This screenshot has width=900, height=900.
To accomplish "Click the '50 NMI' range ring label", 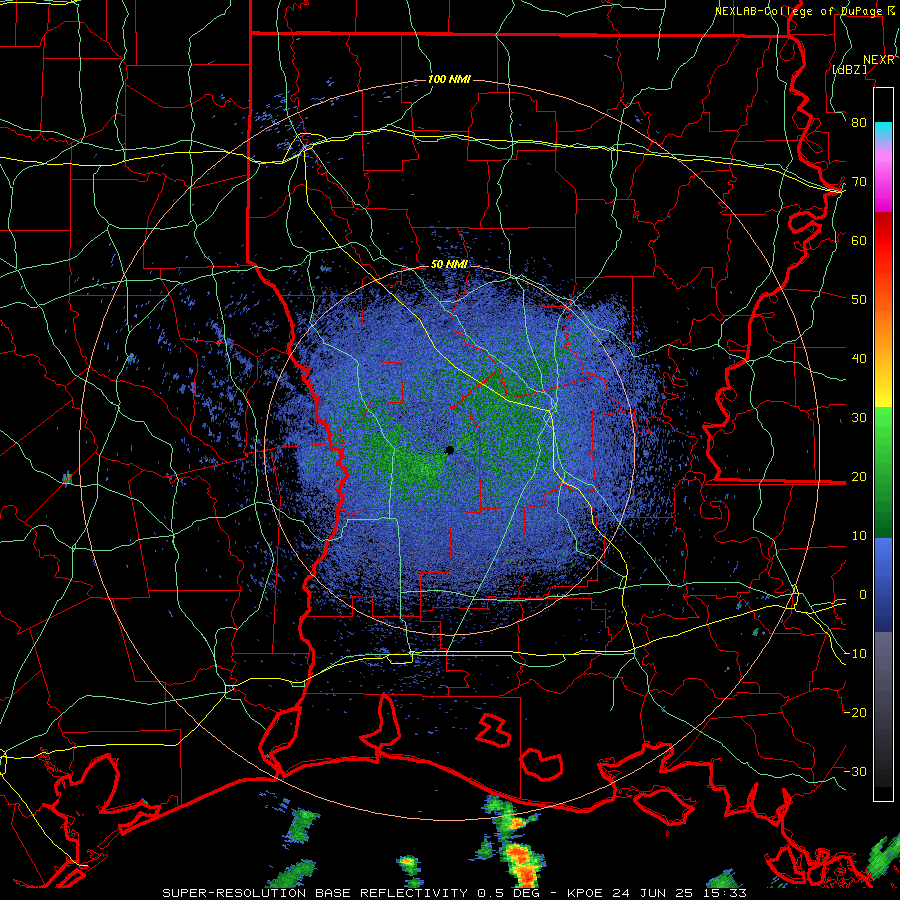I will [x=449, y=264].
